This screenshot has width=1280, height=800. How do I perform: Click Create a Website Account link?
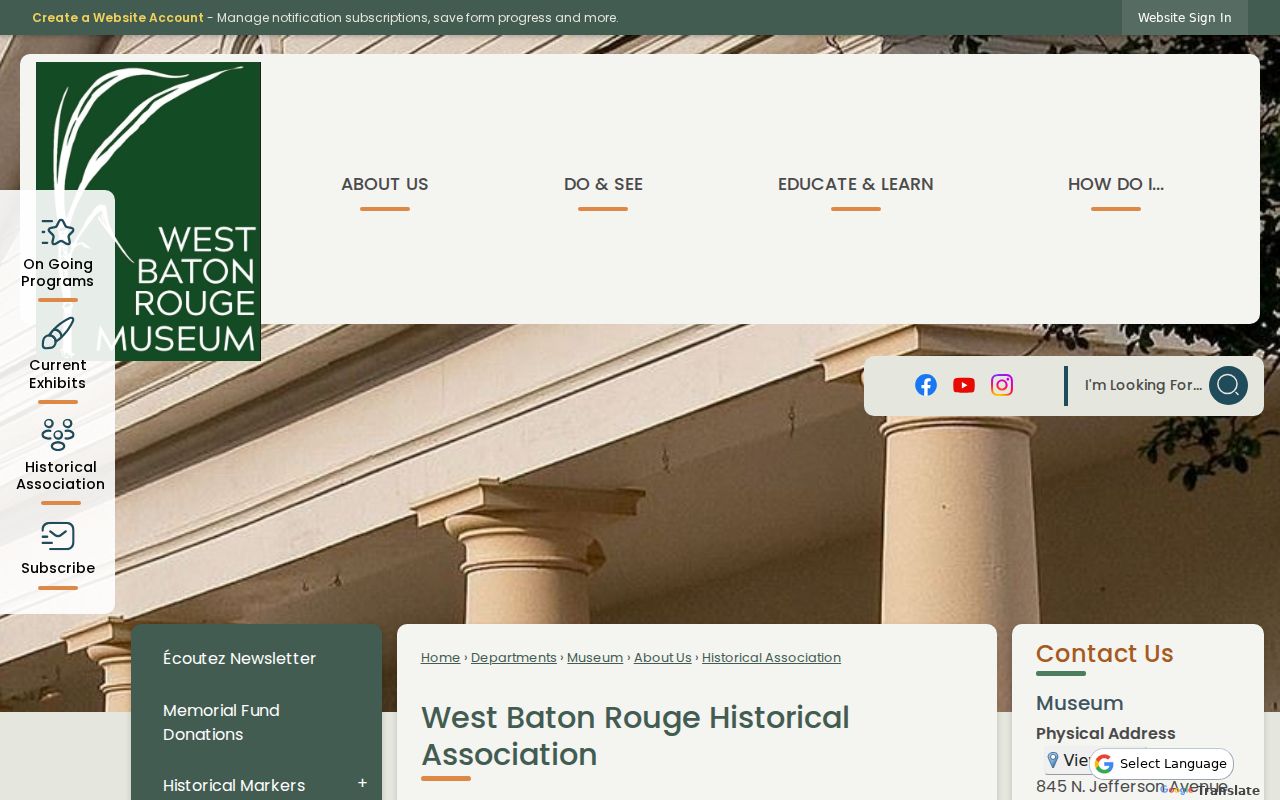118,17
